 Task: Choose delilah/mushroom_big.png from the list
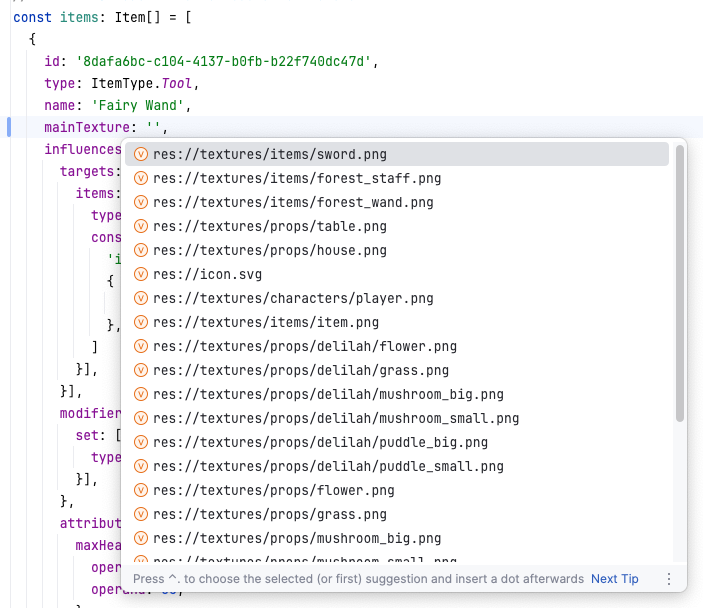point(328,395)
